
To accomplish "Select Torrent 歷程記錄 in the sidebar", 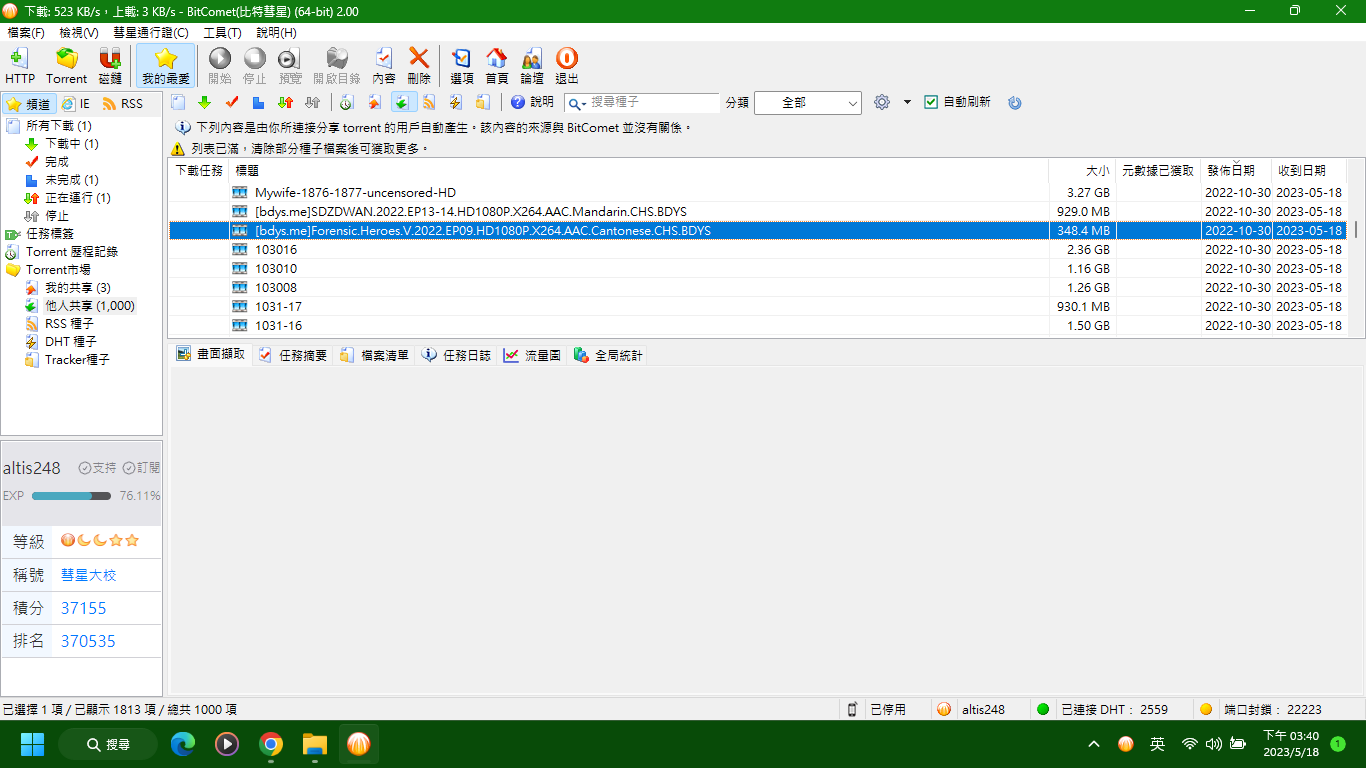I will [x=72, y=252].
